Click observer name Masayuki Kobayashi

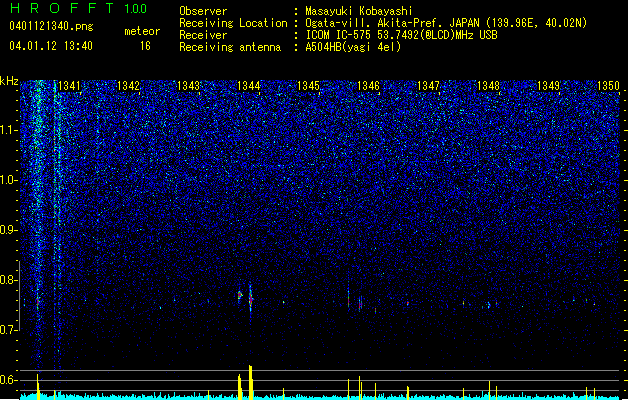[359, 11]
